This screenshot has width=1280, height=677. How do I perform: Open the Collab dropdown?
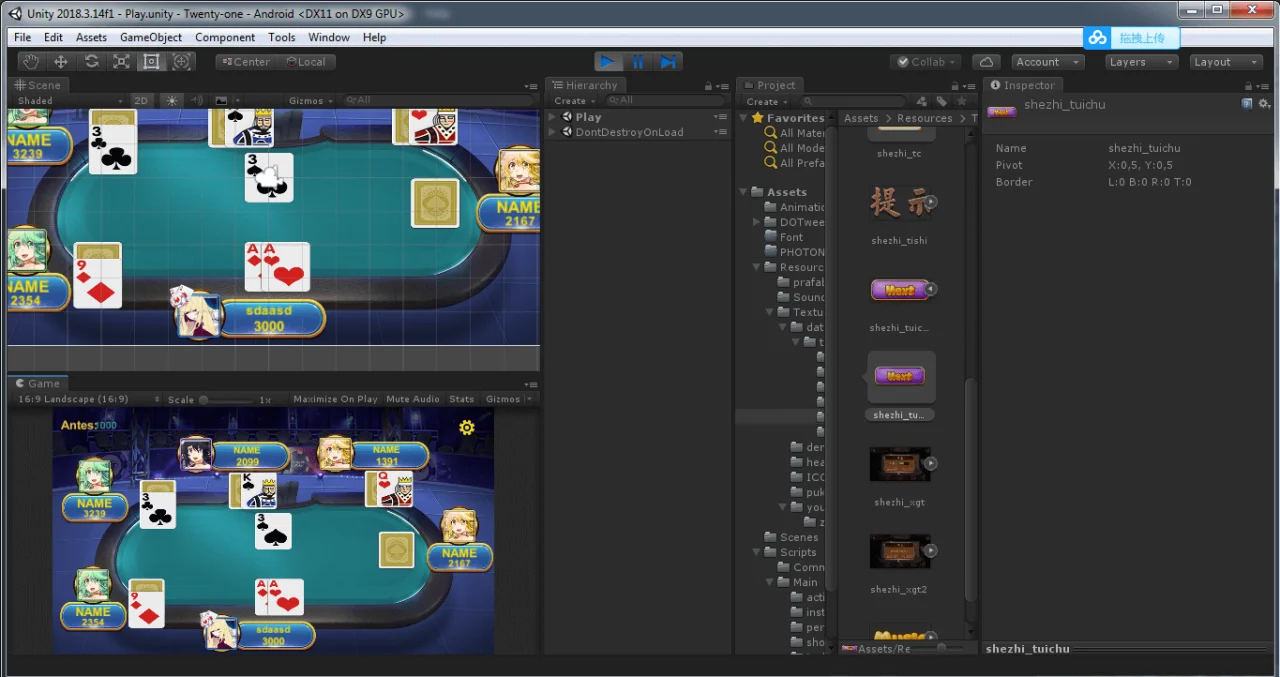click(x=926, y=62)
